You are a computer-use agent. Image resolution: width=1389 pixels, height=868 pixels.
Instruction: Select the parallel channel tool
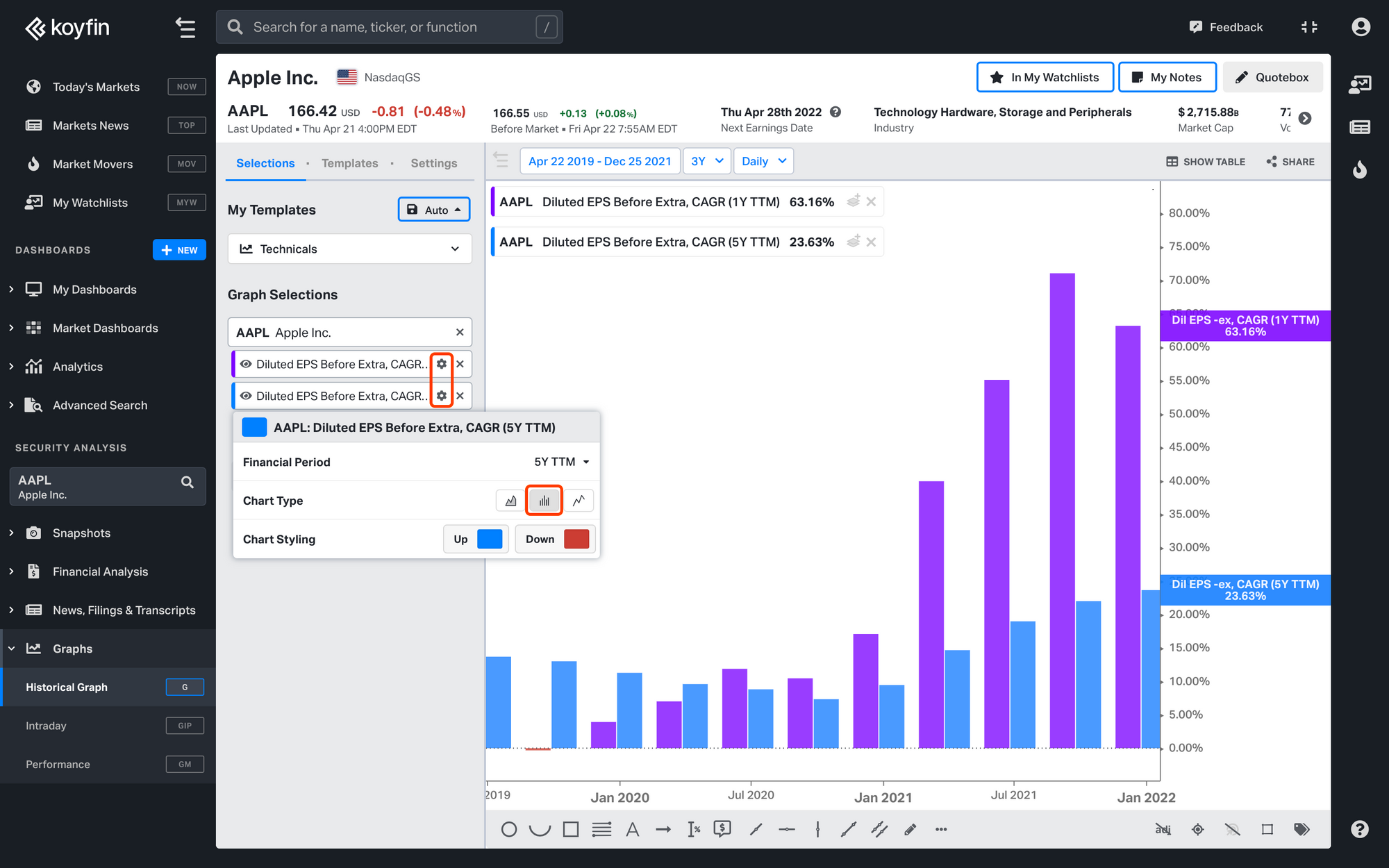tap(879, 829)
